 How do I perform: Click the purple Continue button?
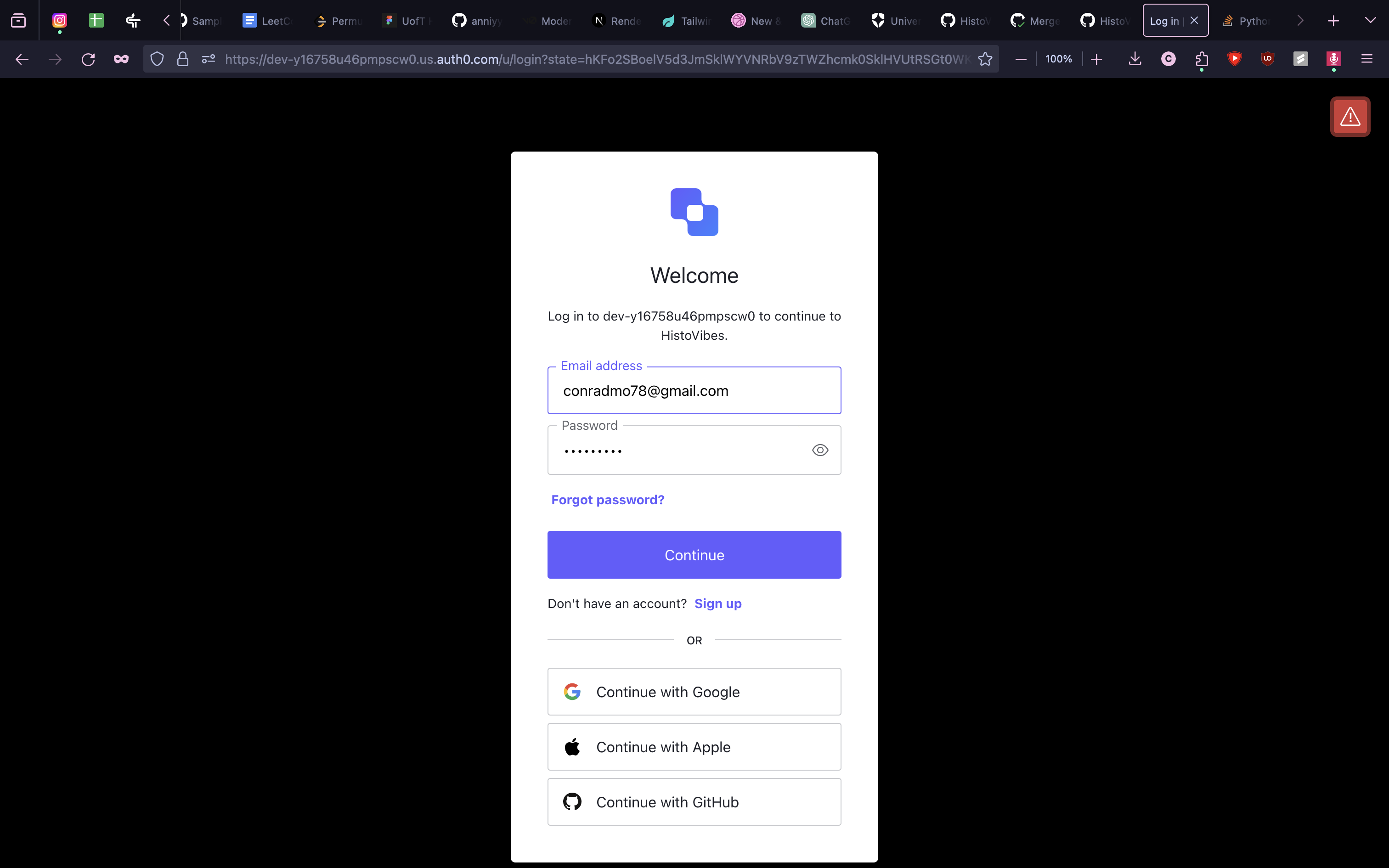pos(694,555)
